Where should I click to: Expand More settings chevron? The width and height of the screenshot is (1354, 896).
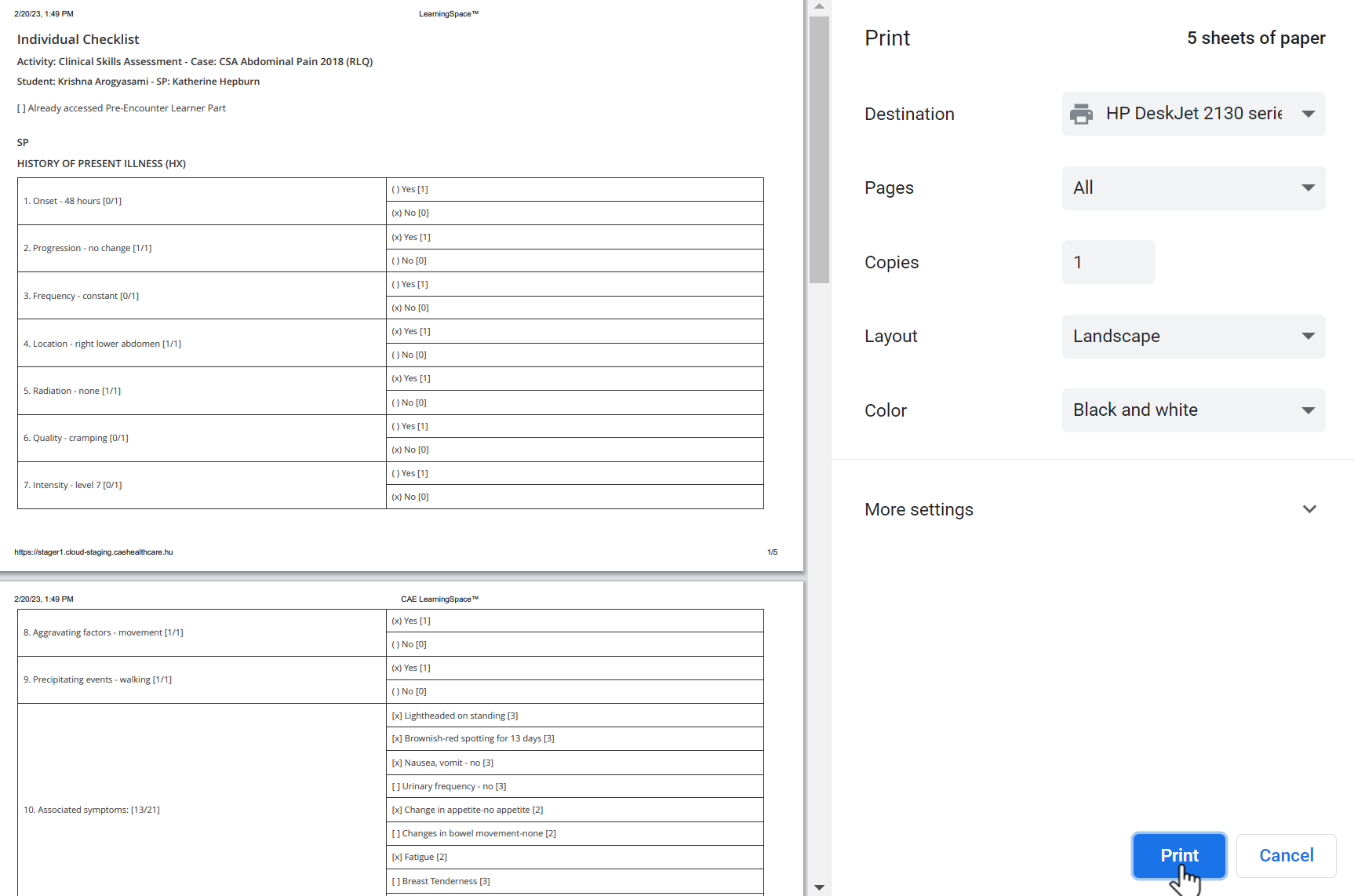coord(1309,509)
